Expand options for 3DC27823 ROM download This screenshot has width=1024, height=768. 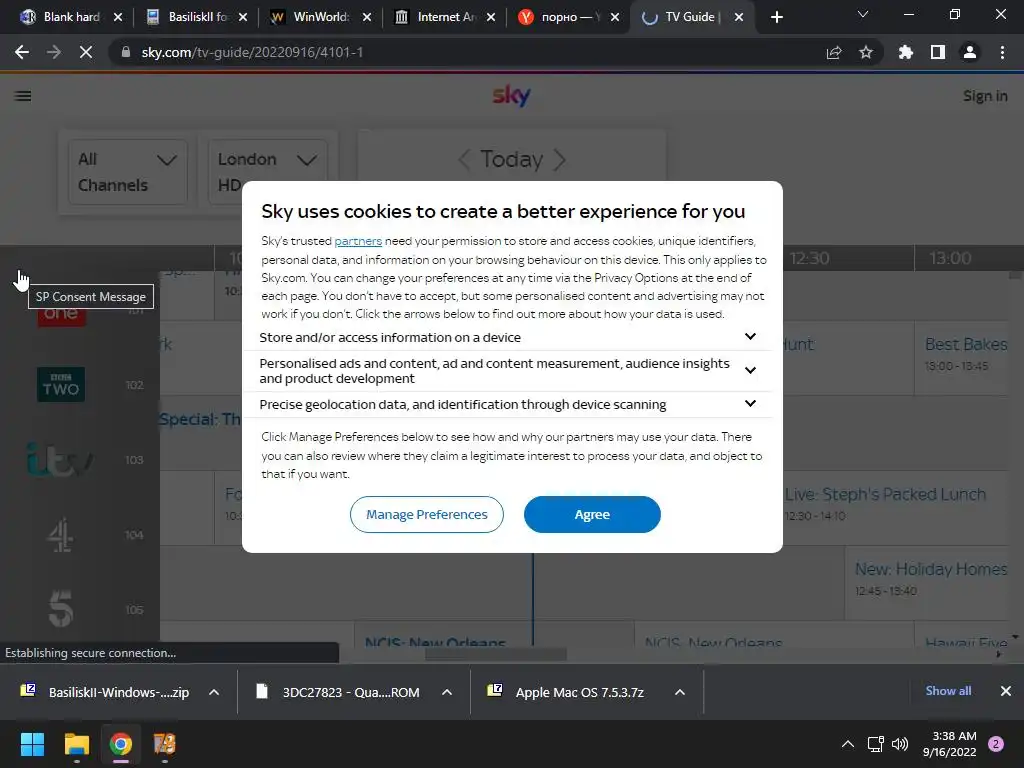click(x=447, y=692)
